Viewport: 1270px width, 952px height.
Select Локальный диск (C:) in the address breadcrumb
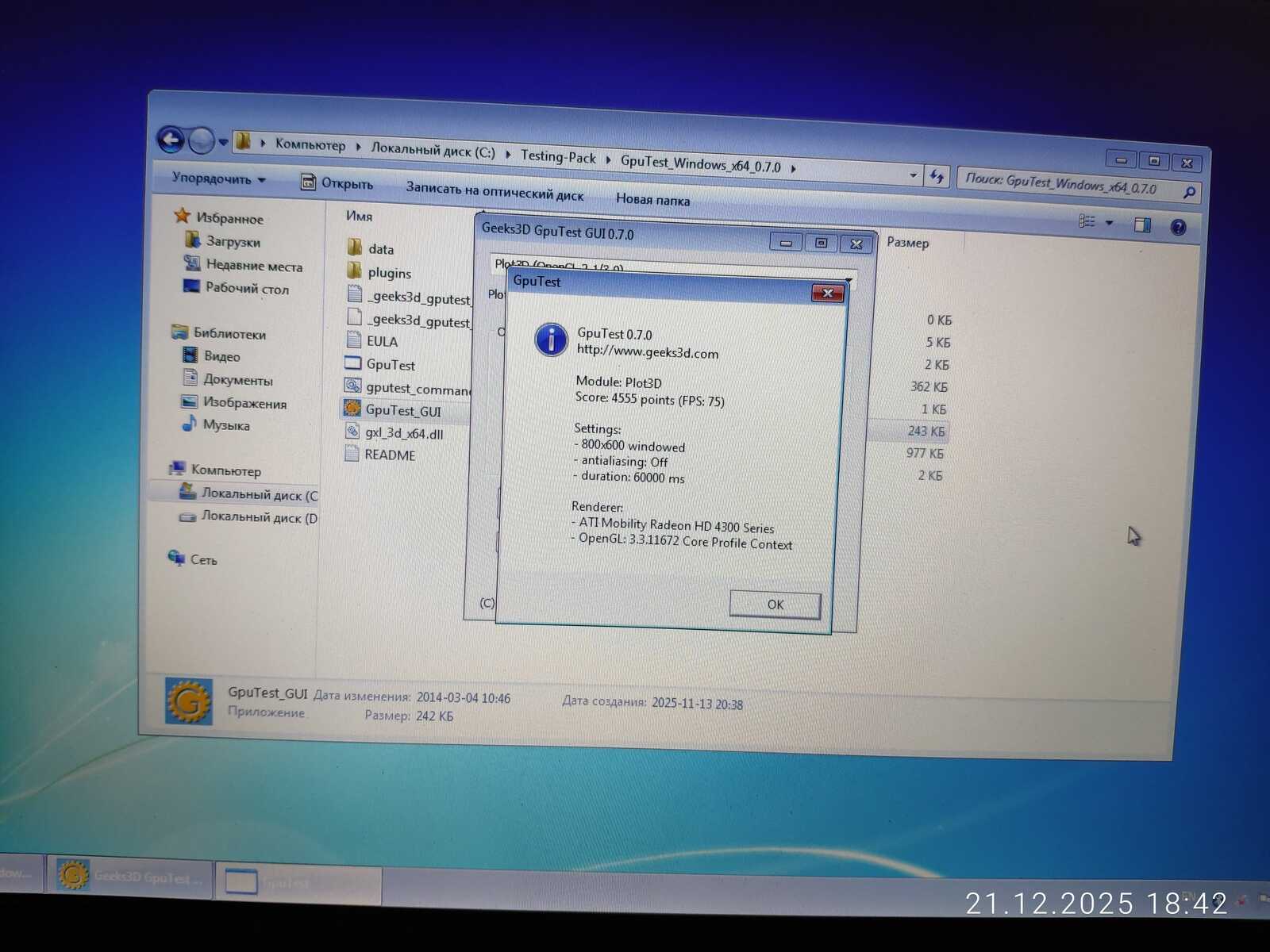[433, 150]
